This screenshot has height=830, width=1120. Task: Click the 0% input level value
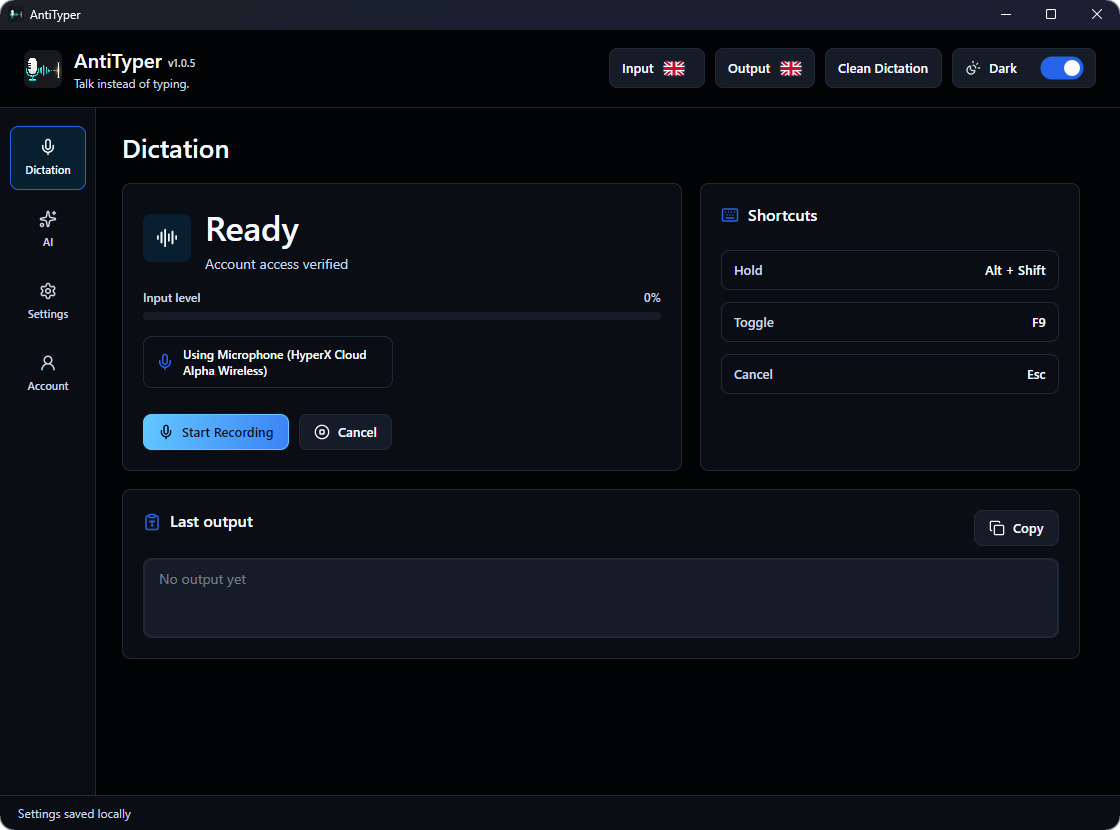[652, 298]
